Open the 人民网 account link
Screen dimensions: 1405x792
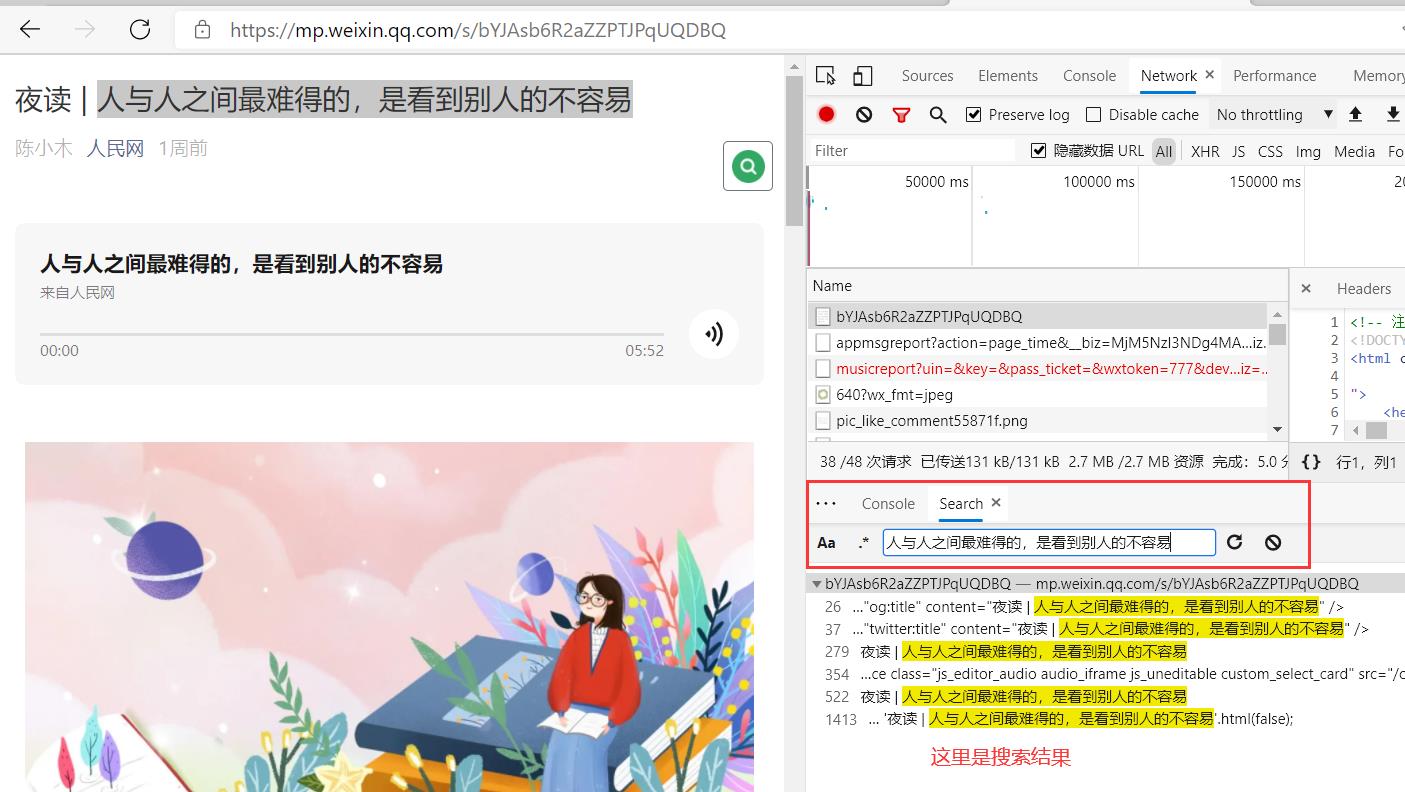(115, 148)
